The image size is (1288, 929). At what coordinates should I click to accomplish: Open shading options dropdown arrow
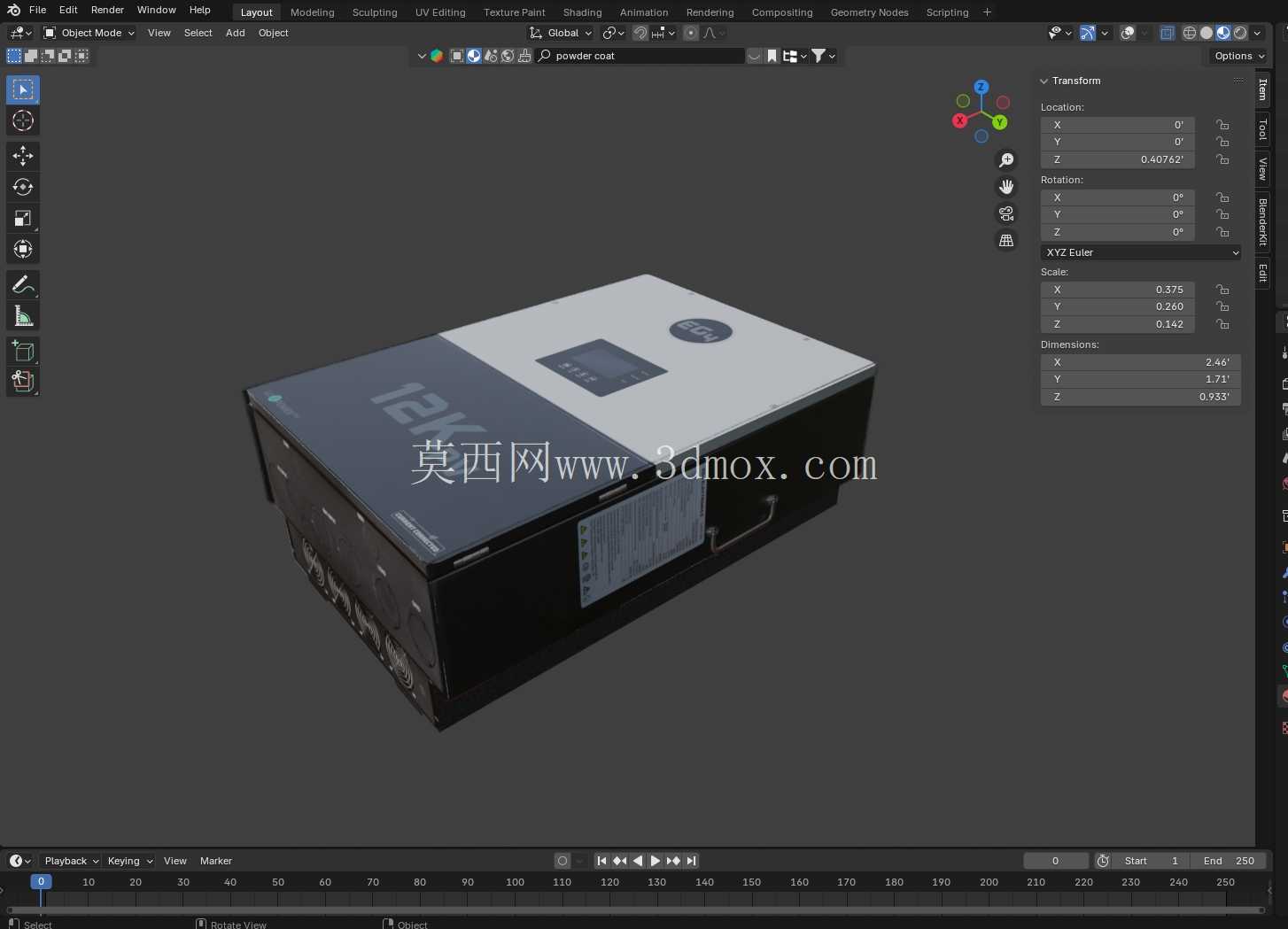[x=1257, y=33]
